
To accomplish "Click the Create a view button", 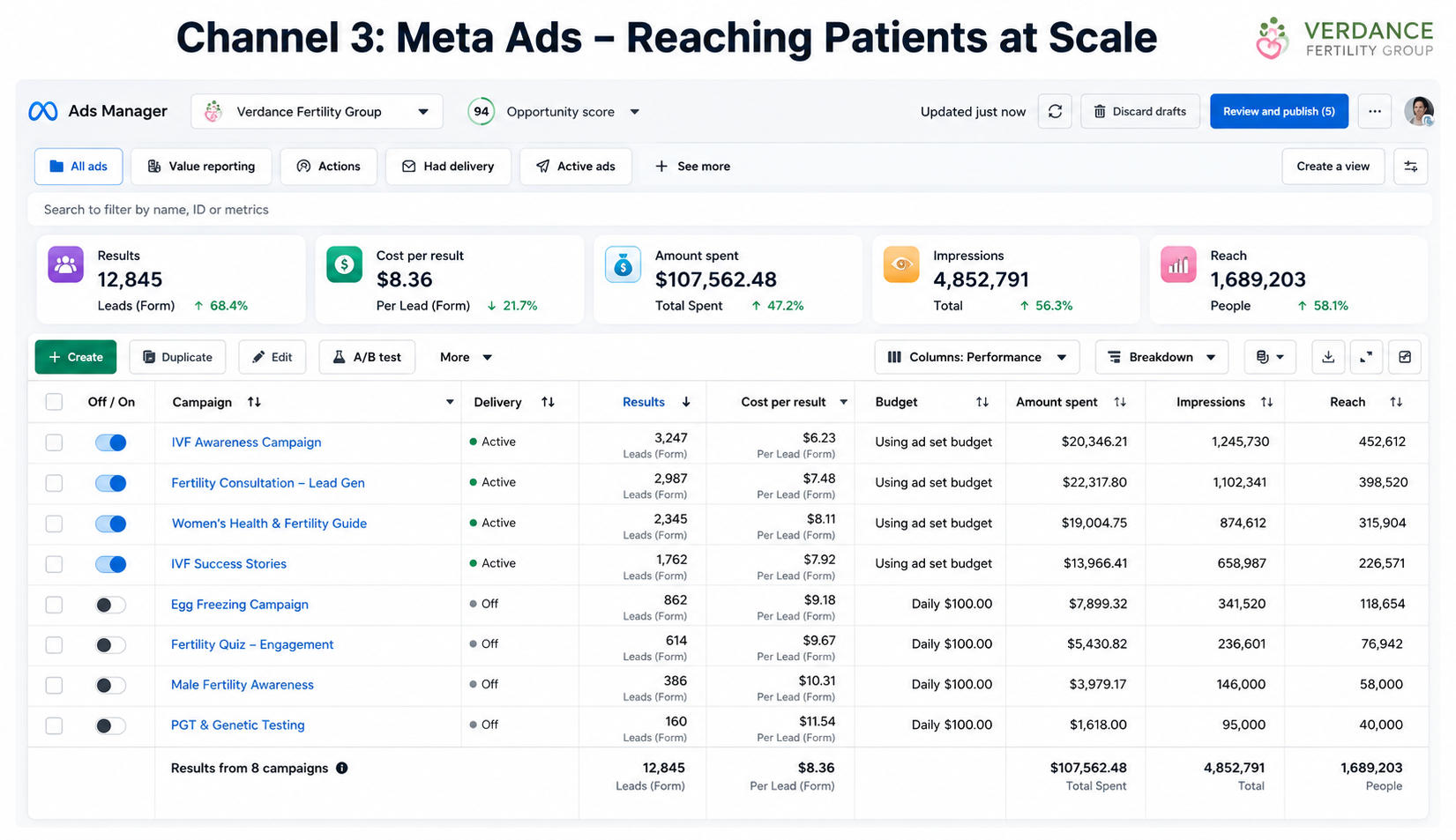I will 1333,166.
